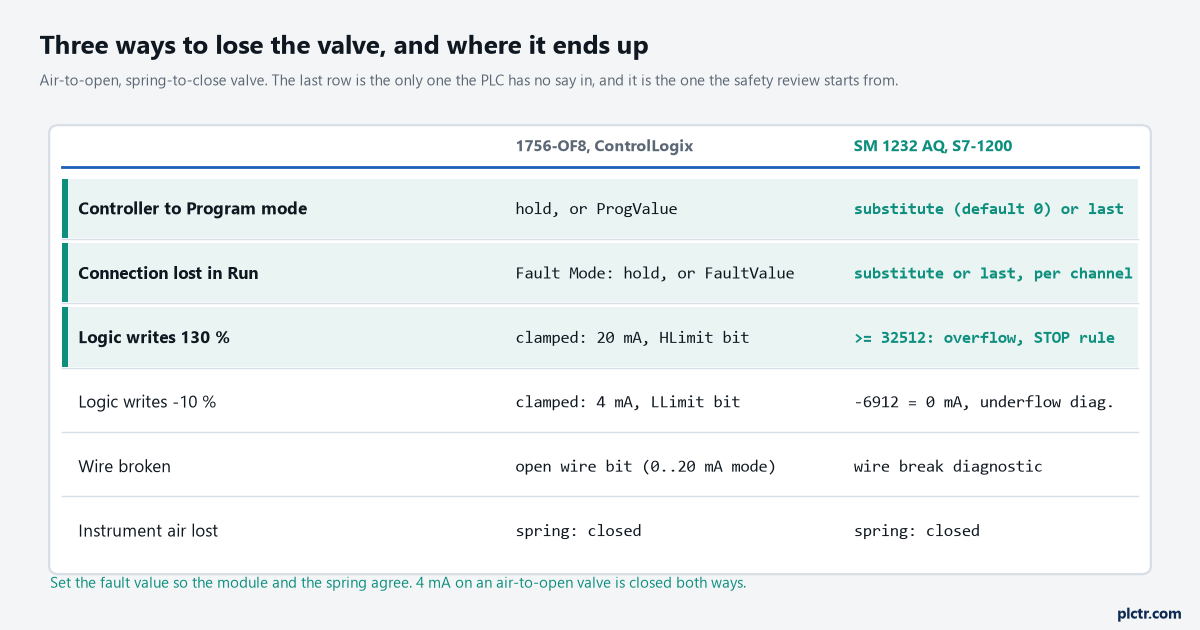This screenshot has height=630, width=1200.
Task: Click the plctr.com link
Action: point(1149,613)
